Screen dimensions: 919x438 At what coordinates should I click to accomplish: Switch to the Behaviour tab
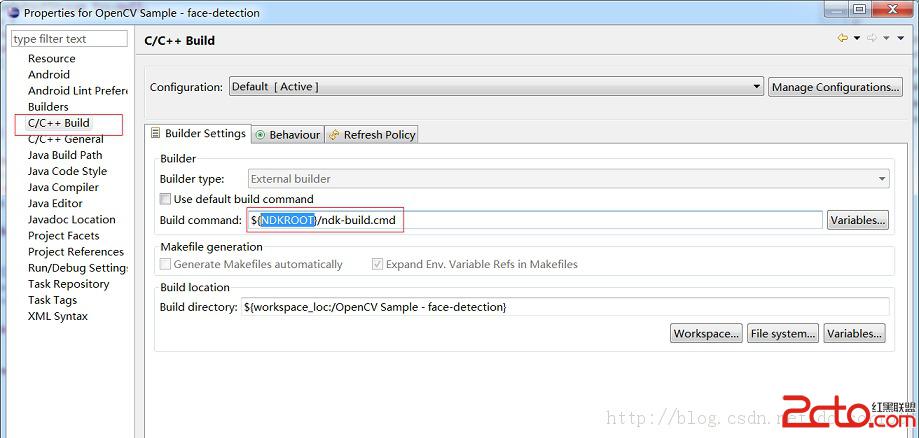pos(288,135)
